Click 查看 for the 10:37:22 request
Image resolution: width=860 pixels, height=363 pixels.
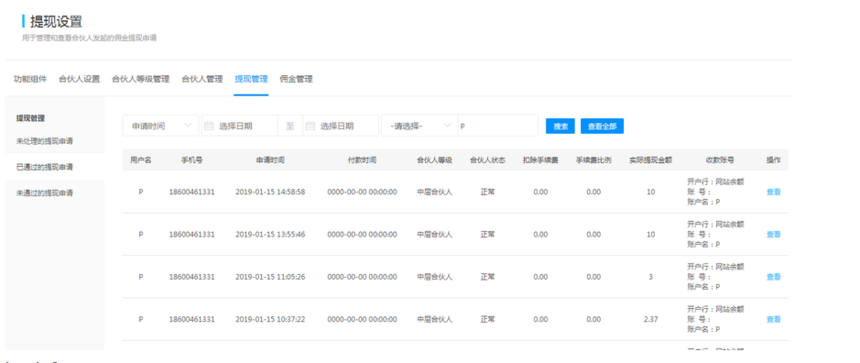773,319
